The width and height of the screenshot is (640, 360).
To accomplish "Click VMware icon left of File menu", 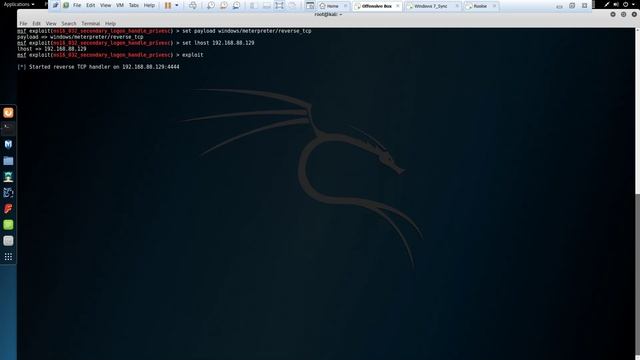I will tap(56, 5).
